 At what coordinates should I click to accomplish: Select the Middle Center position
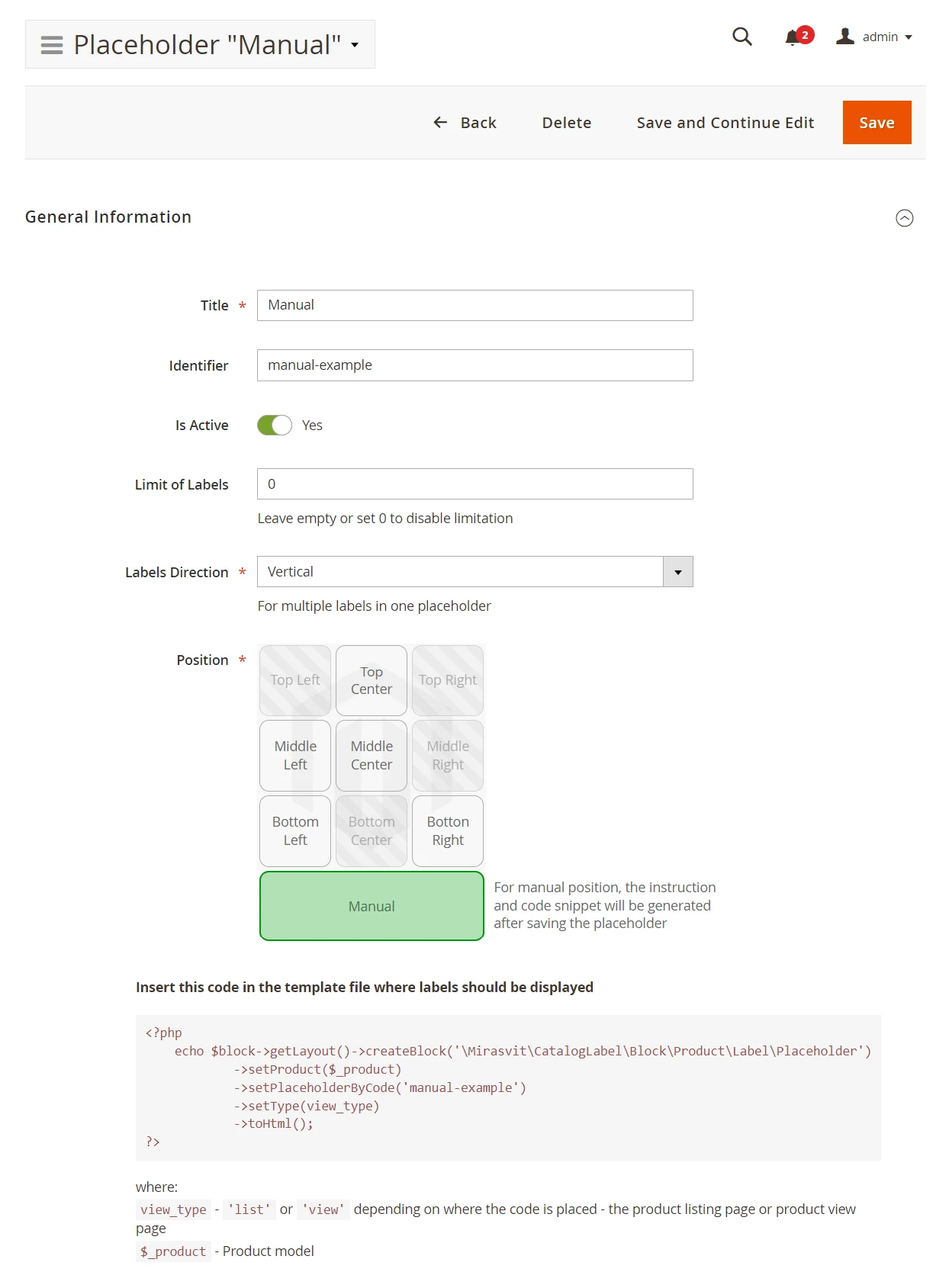click(x=372, y=756)
